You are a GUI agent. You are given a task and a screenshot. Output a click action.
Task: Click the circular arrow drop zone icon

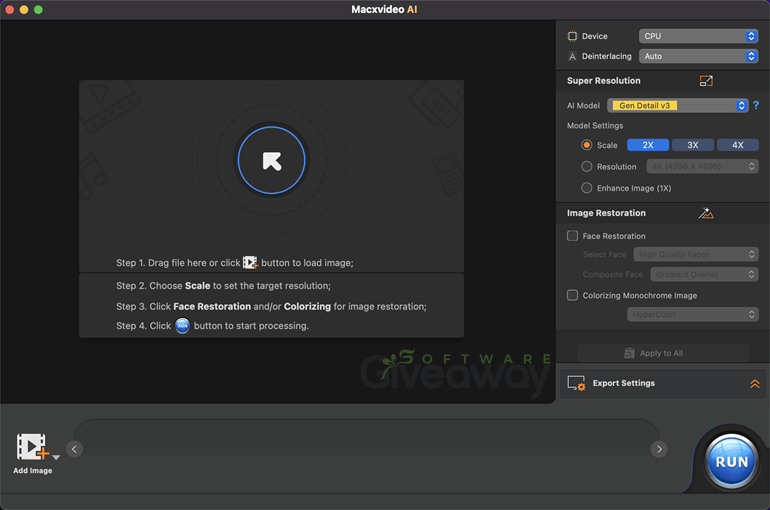(272, 161)
